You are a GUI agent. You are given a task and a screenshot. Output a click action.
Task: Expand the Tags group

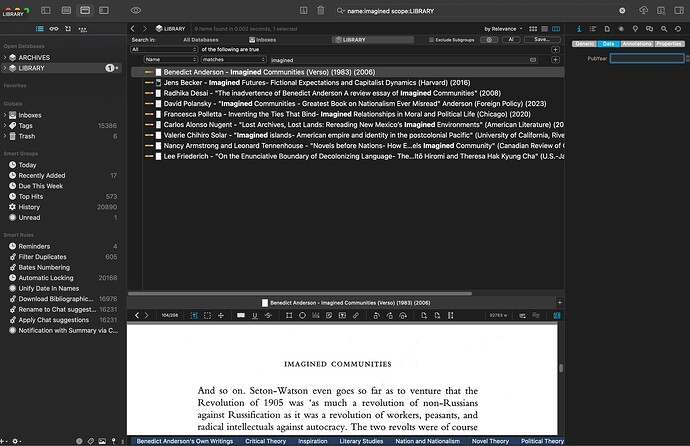[5, 126]
